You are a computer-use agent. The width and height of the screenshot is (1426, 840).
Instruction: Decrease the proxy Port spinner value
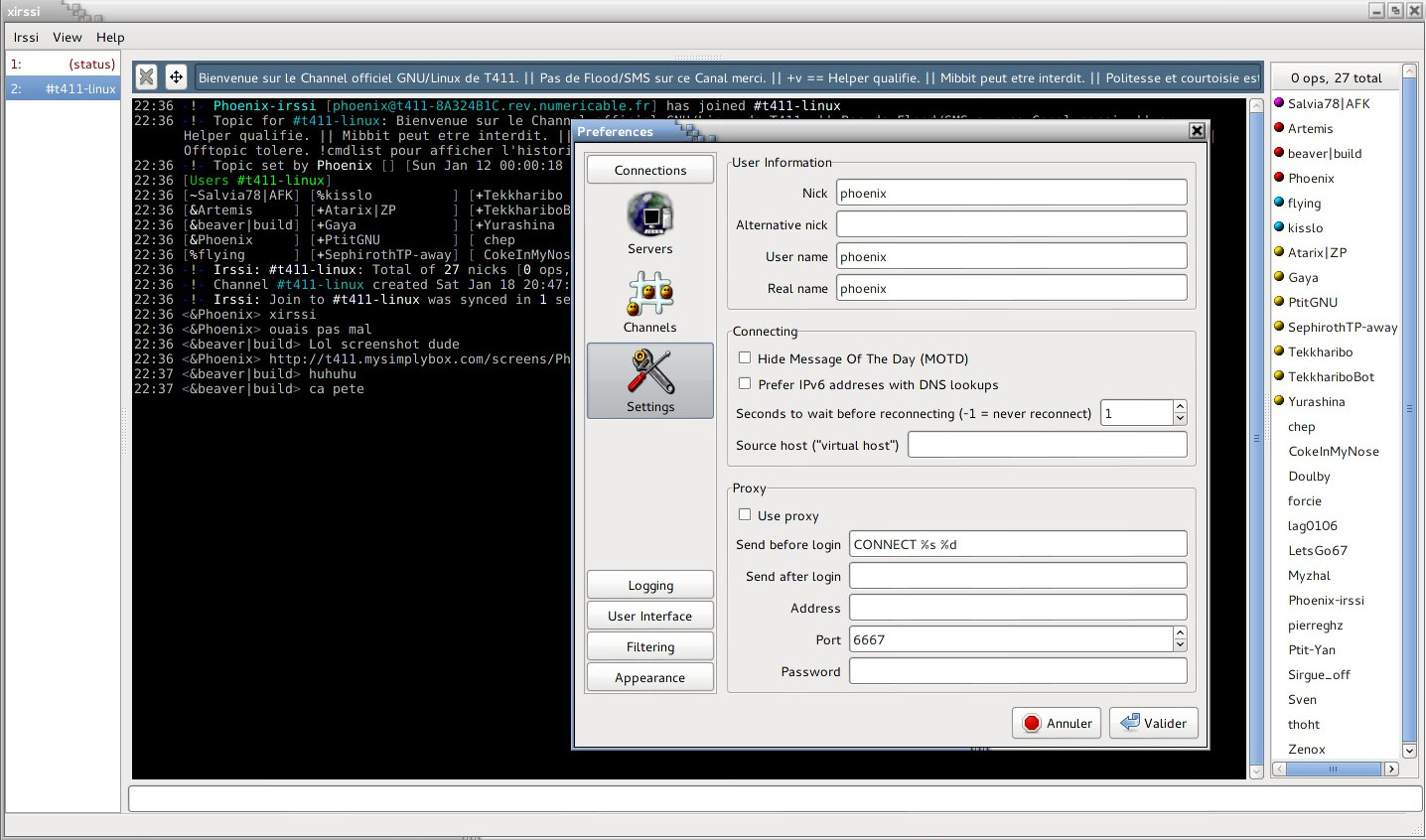click(1180, 645)
